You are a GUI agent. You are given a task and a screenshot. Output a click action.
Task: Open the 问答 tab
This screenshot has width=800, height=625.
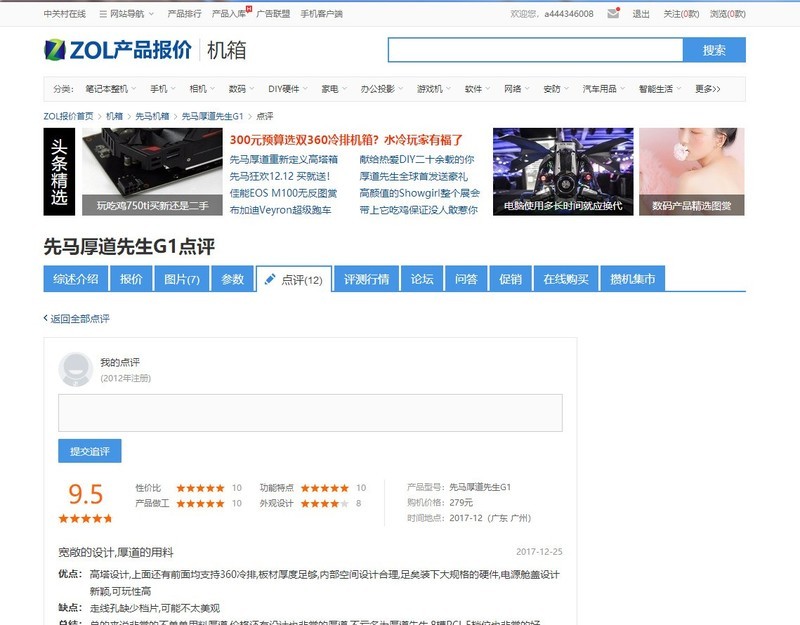(466, 279)
